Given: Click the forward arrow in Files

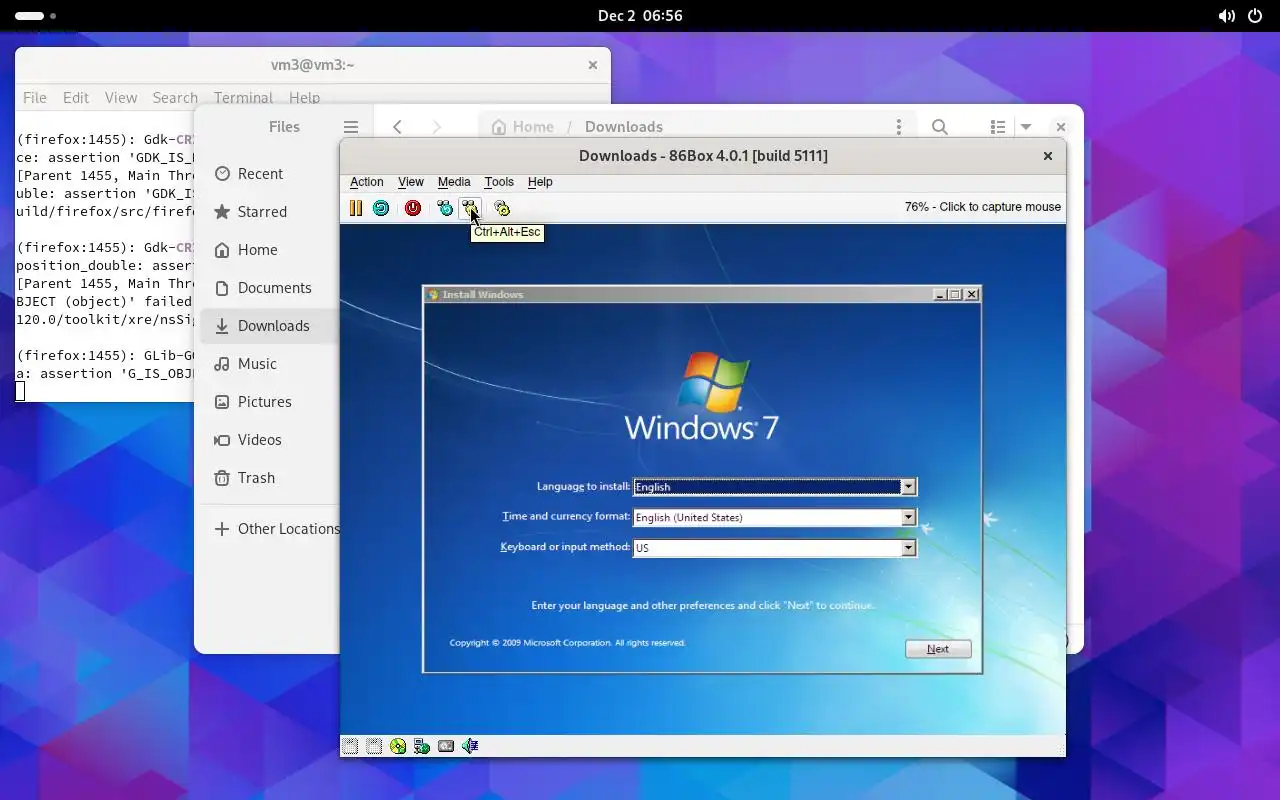Looking at the screenshot, I should click(x=436, y=127).
